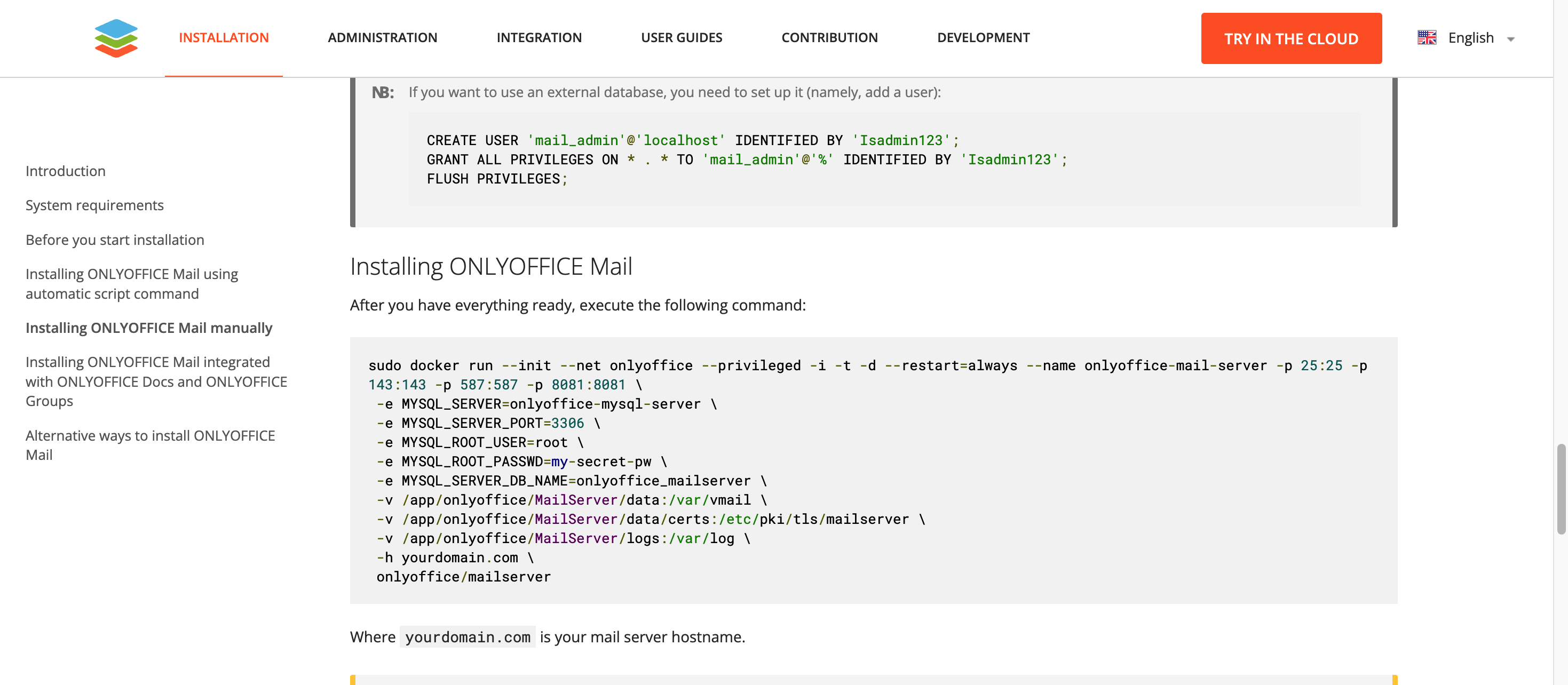Click the UK flag language icon
The width and height of the screenshot is (1568, 685).
1426,38
